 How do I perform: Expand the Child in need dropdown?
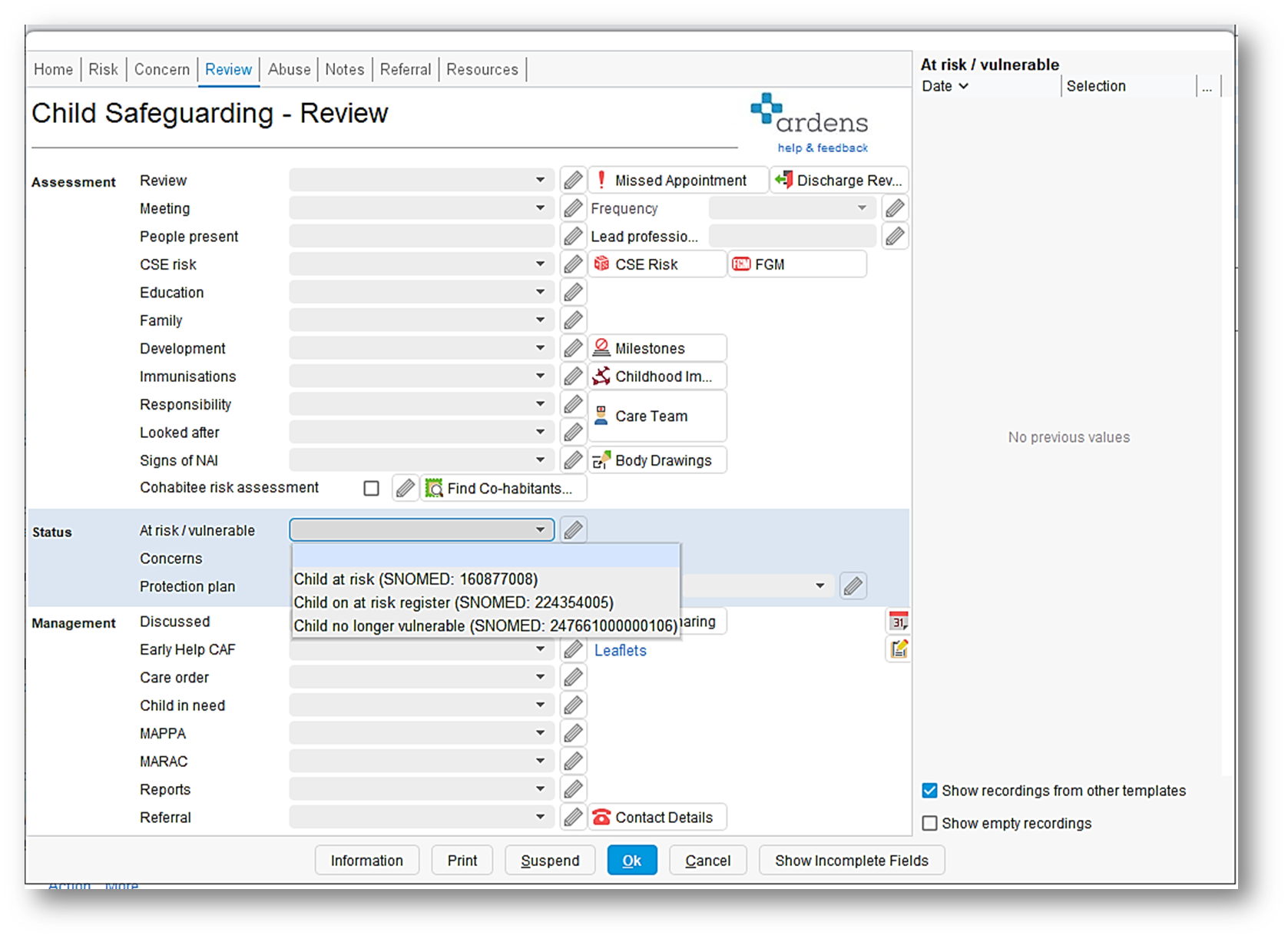422,705
